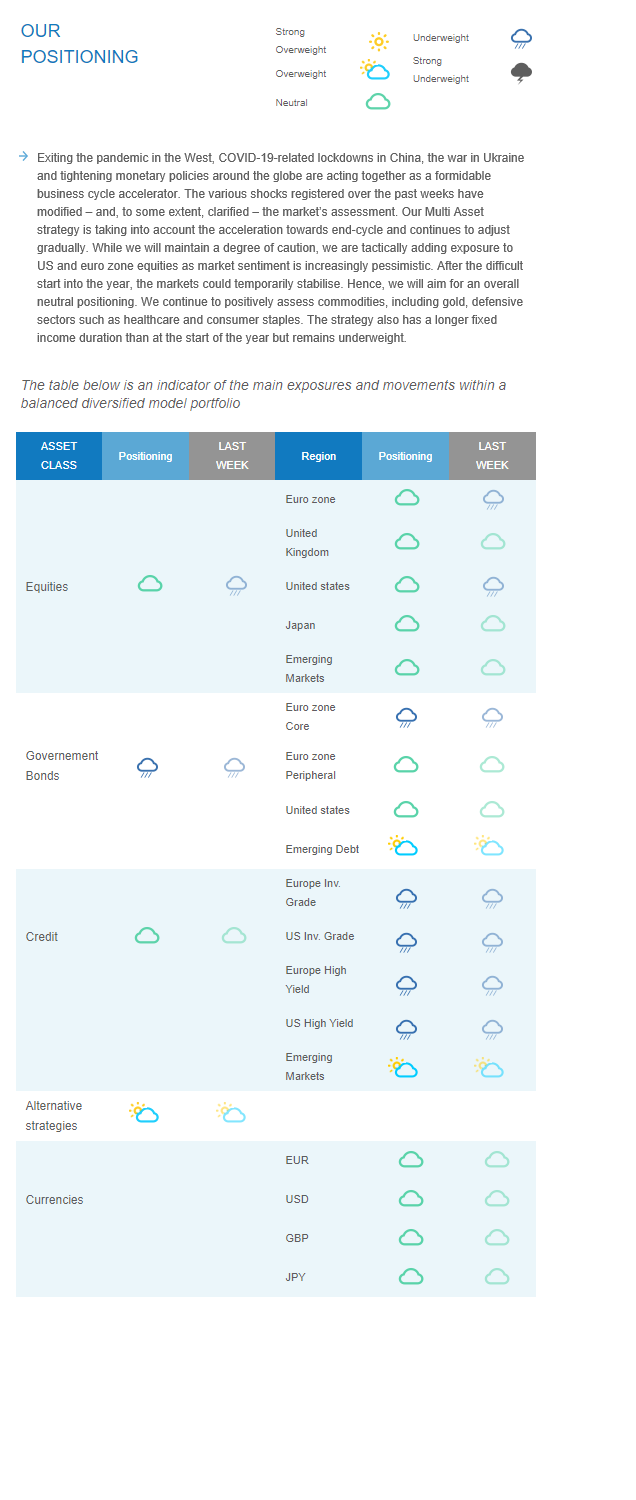Screen dimensions: 636x1500
Task: Click JPY currency positioning cloud icon
Action: 411,1276
